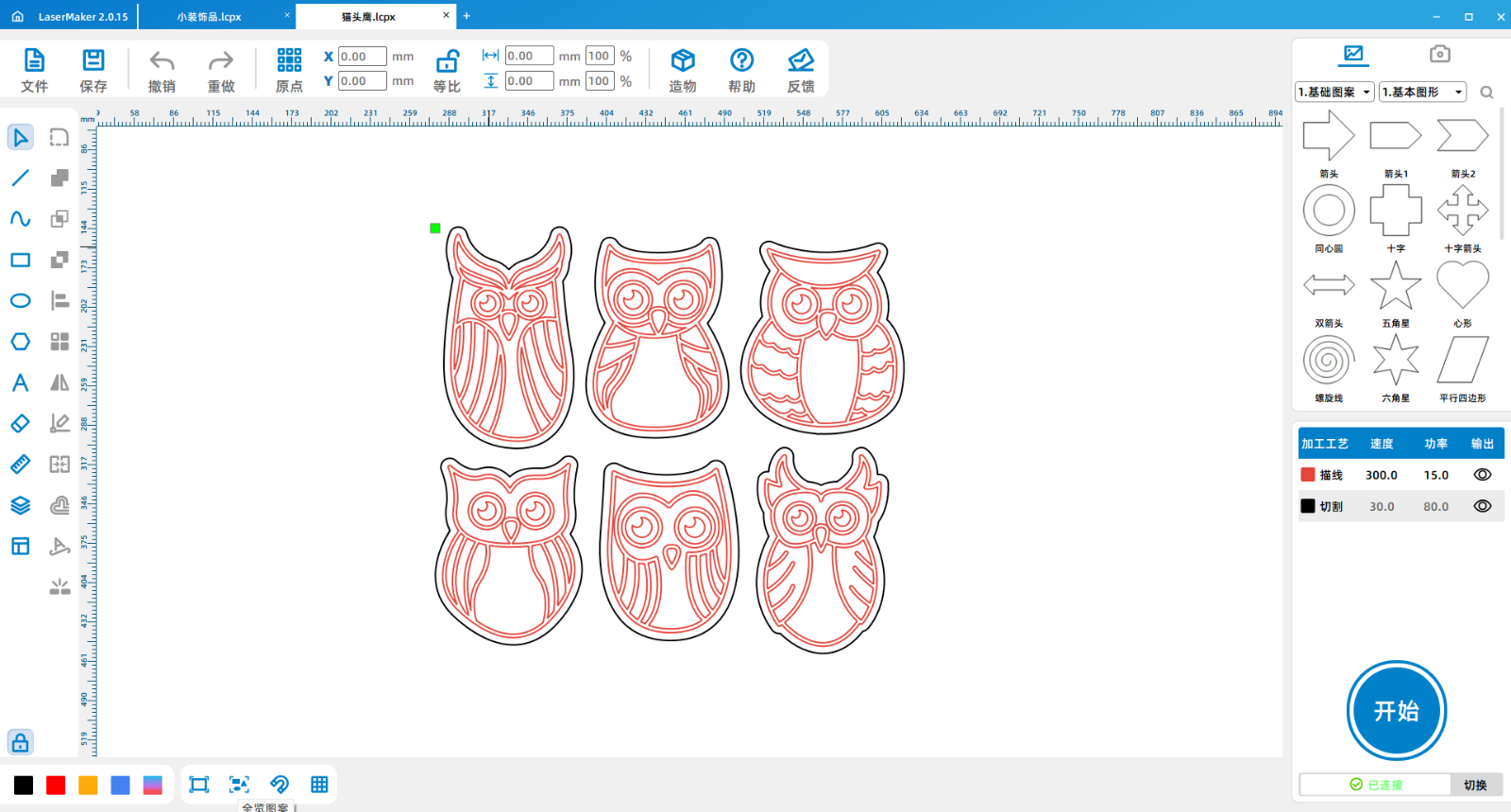The image size is (1511, 812).
Task: Click the 帮助 help icon
Action: pos(741,62)
